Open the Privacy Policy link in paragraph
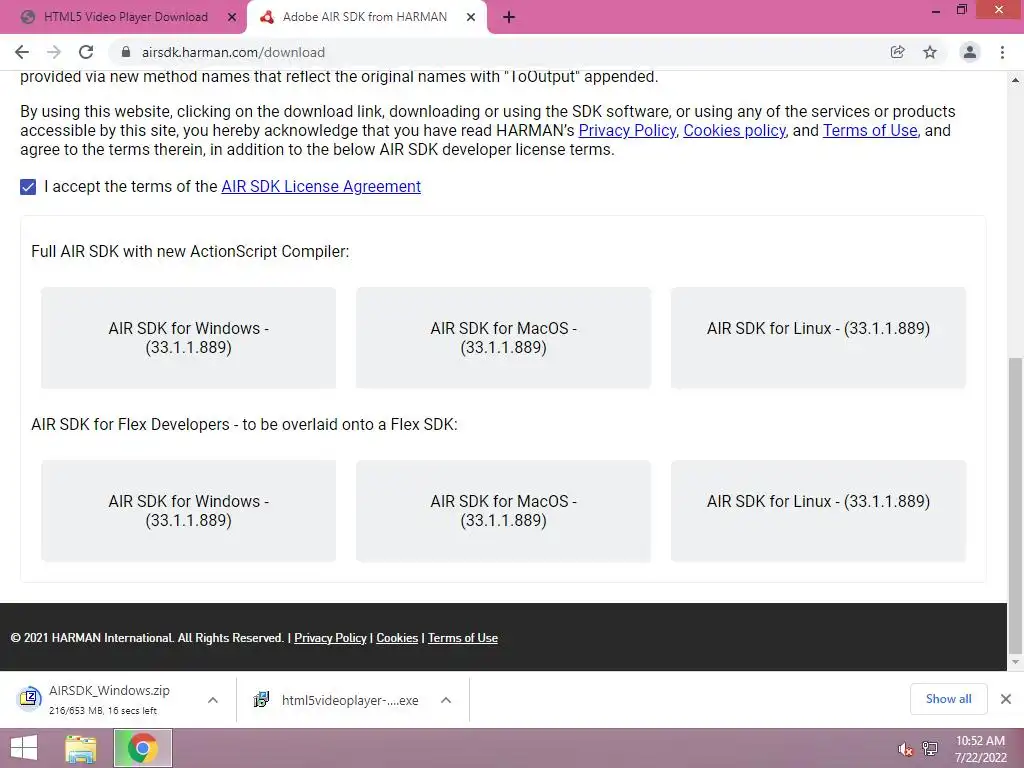This screenshot has width=1024, height=768. [627, 131]
